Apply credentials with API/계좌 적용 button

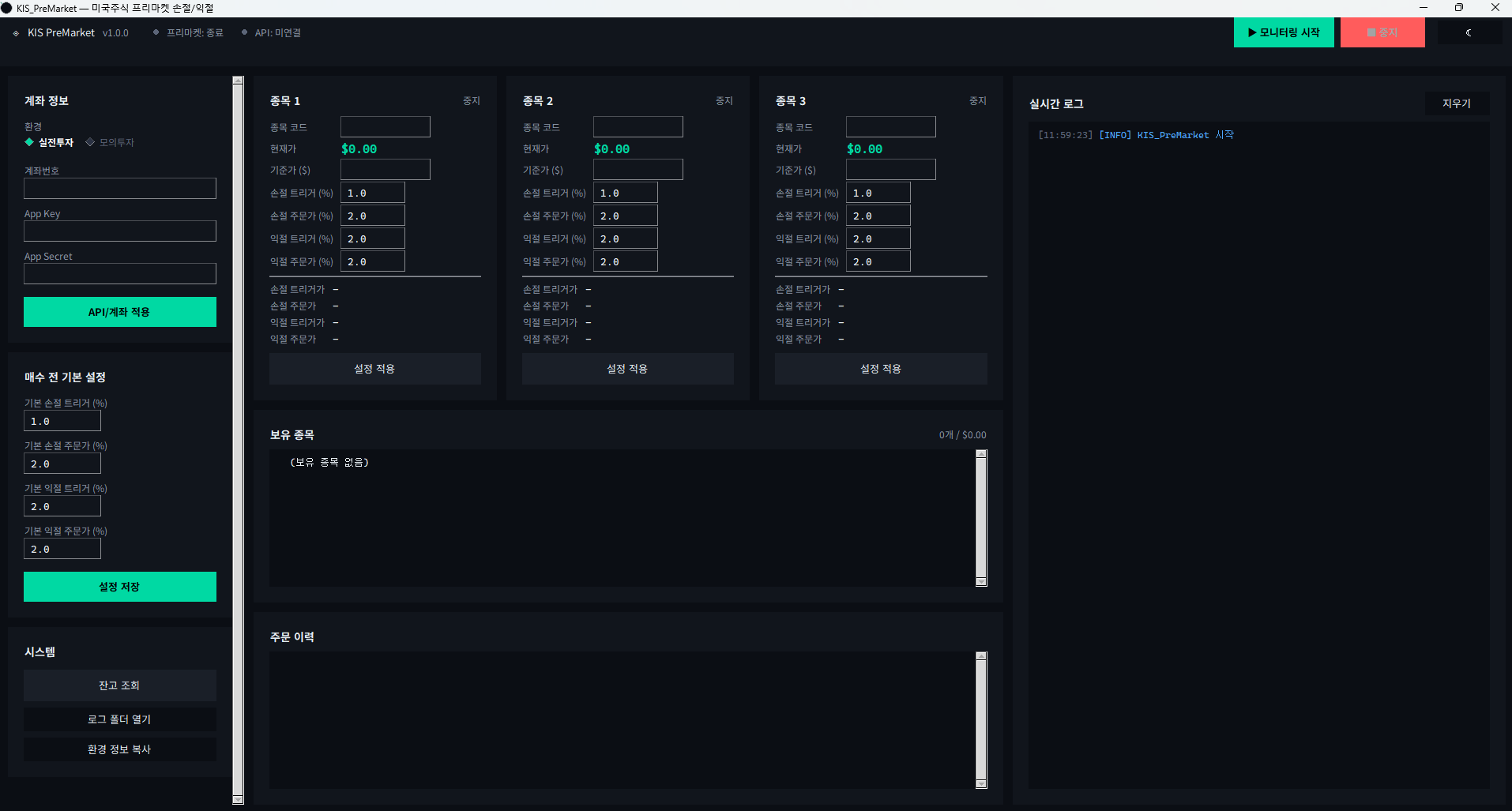point(120,312)
